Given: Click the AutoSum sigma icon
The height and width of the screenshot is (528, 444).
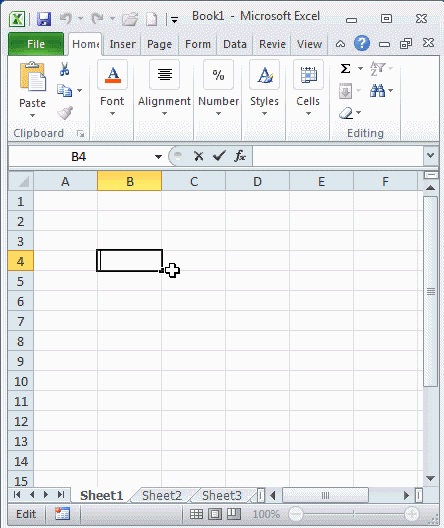Looking at the screenshot, I should tap(345, 69).
